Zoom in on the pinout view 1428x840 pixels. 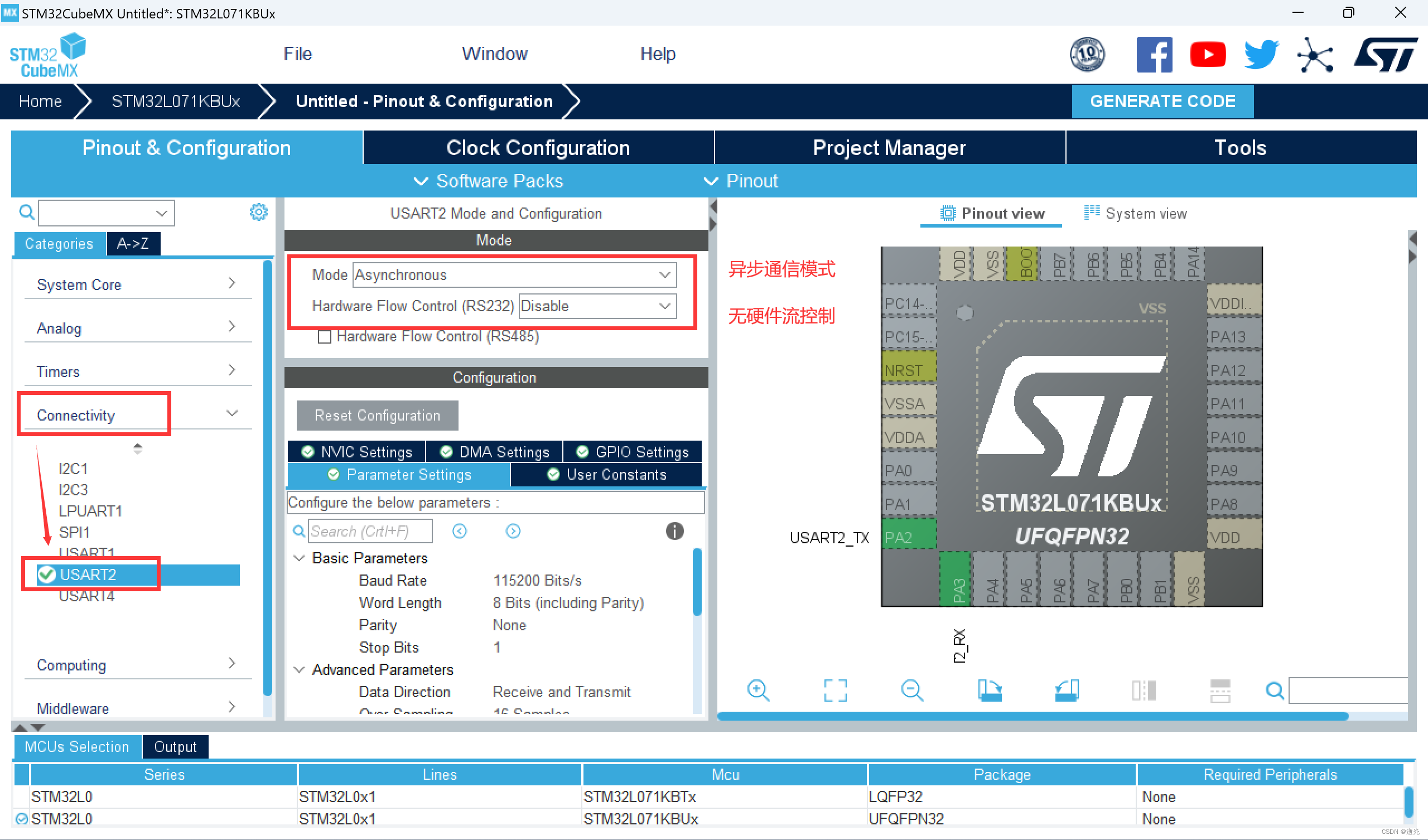click(758, 691)
